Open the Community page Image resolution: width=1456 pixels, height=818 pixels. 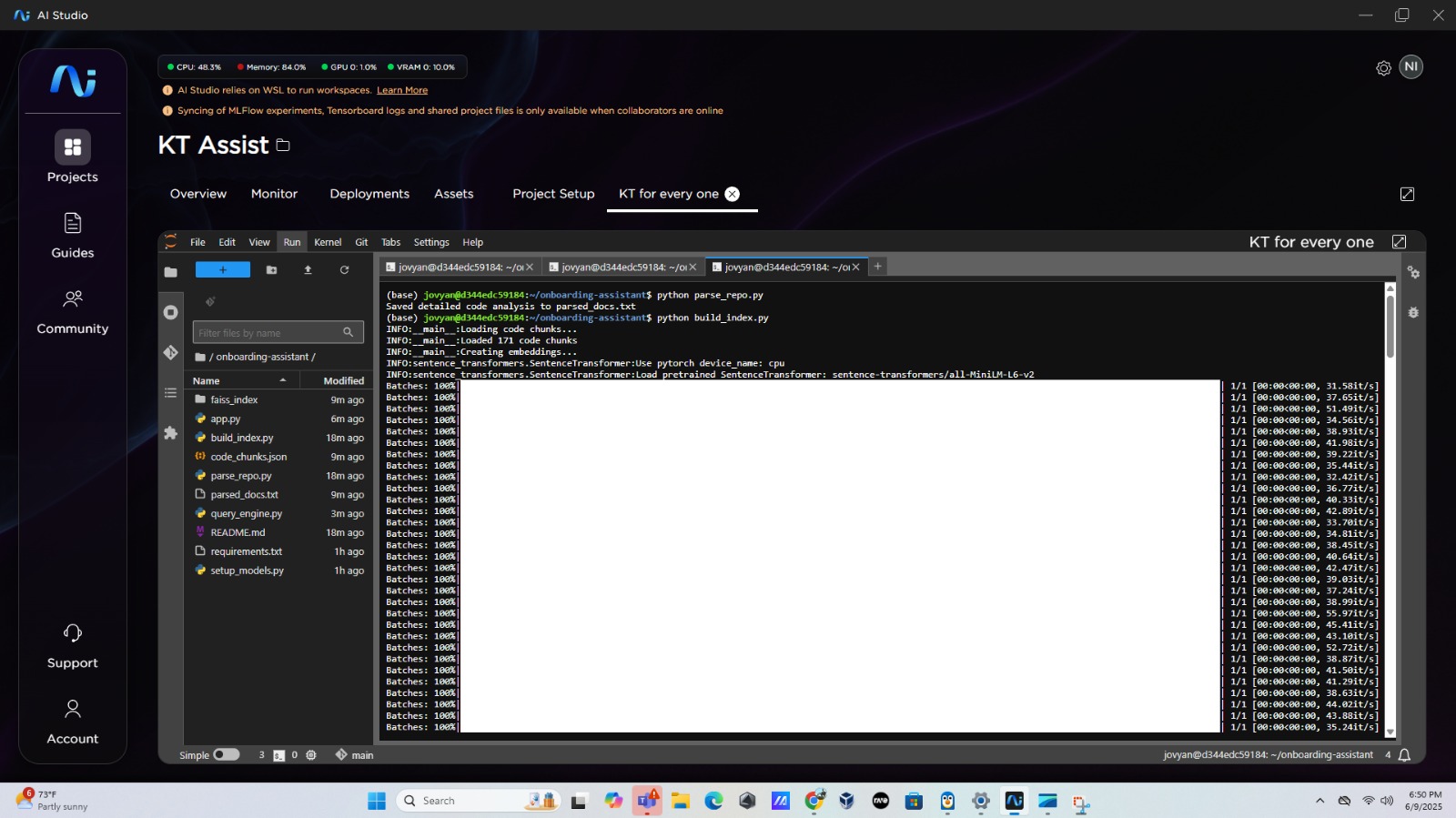[73, 312]
